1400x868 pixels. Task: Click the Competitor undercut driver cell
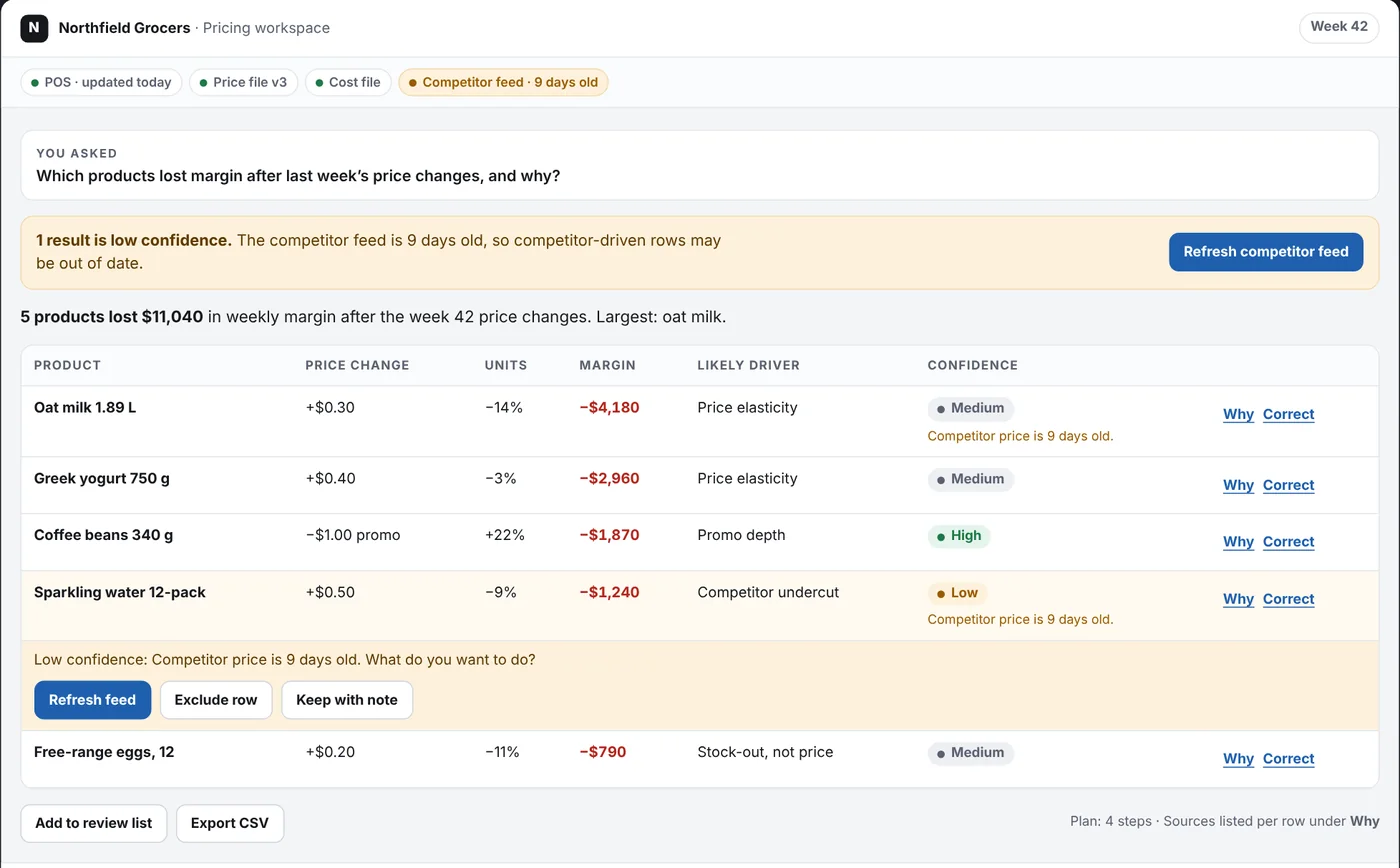point(768,592)
